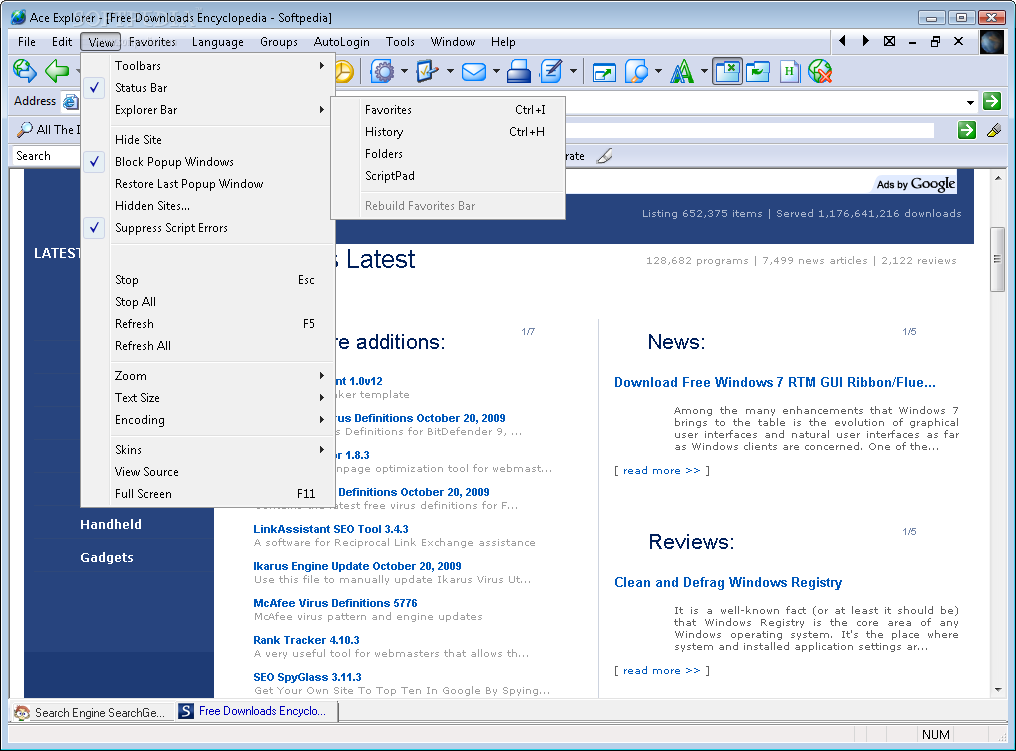Open the address bar dropdown arrow
The height and width of the screenshot is (751, 1016).
click(x=970, y=102)
